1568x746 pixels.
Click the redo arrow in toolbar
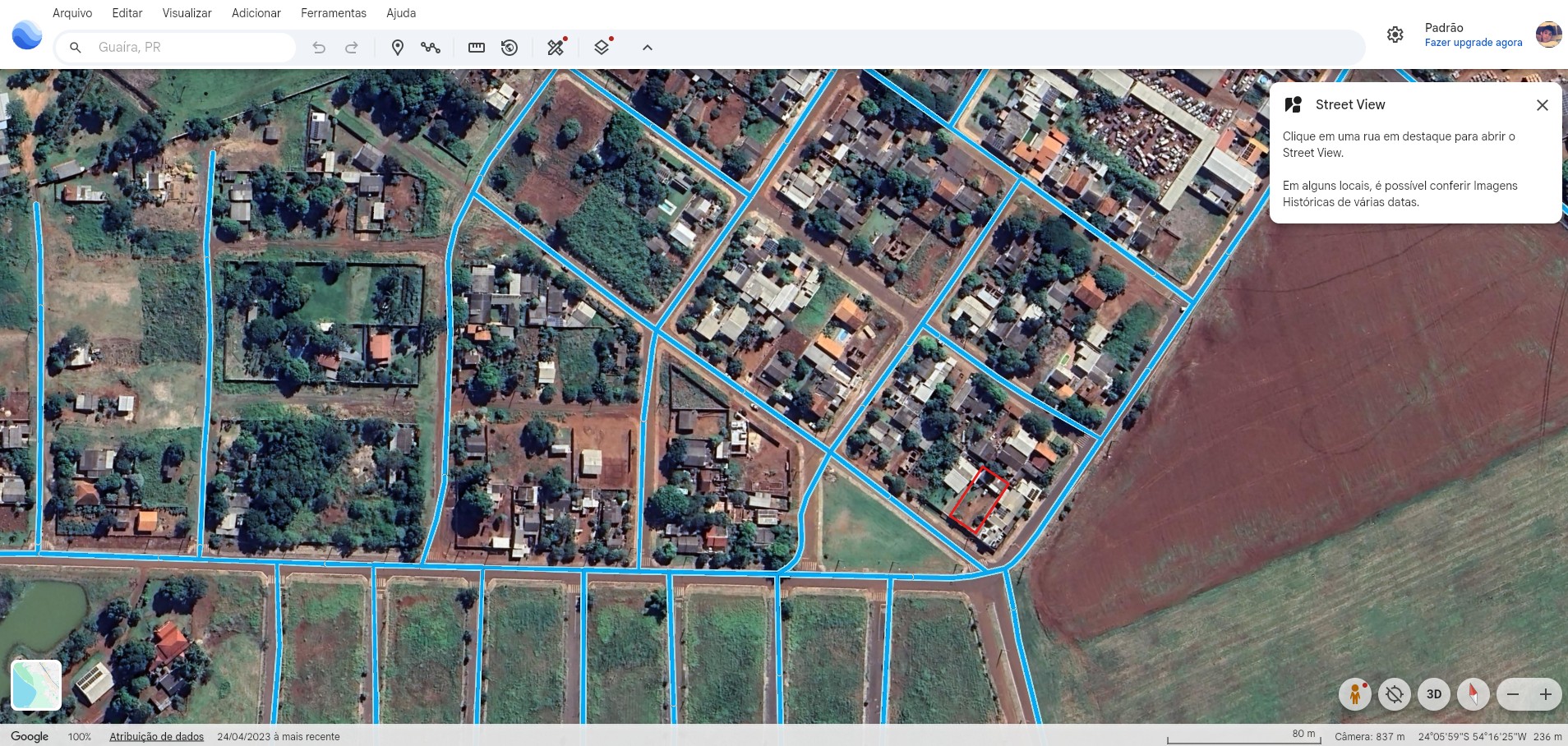click(352, 48)
